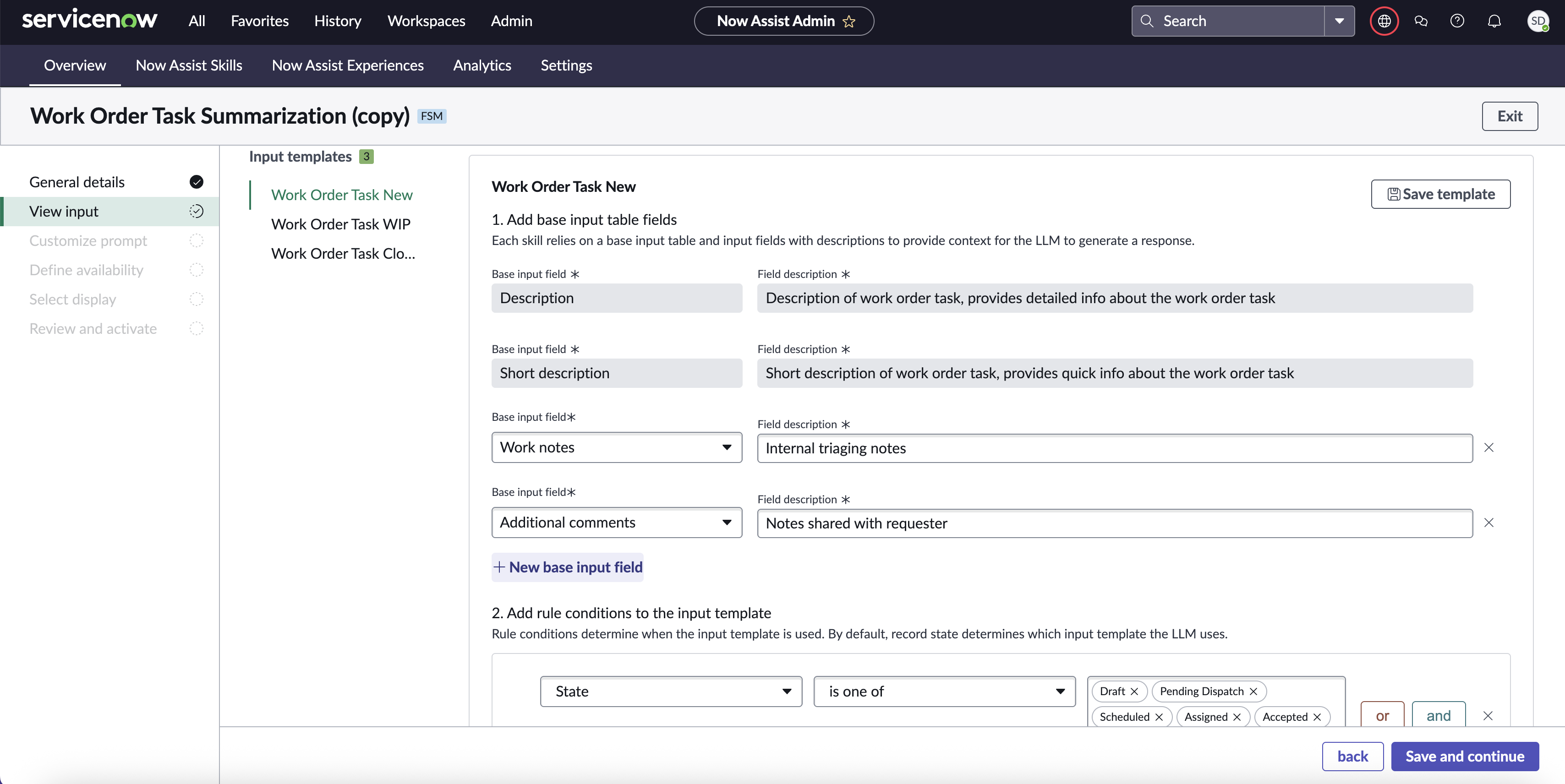Select the Select display step
Screen dimensions: 1565x784
click(110, 299)
